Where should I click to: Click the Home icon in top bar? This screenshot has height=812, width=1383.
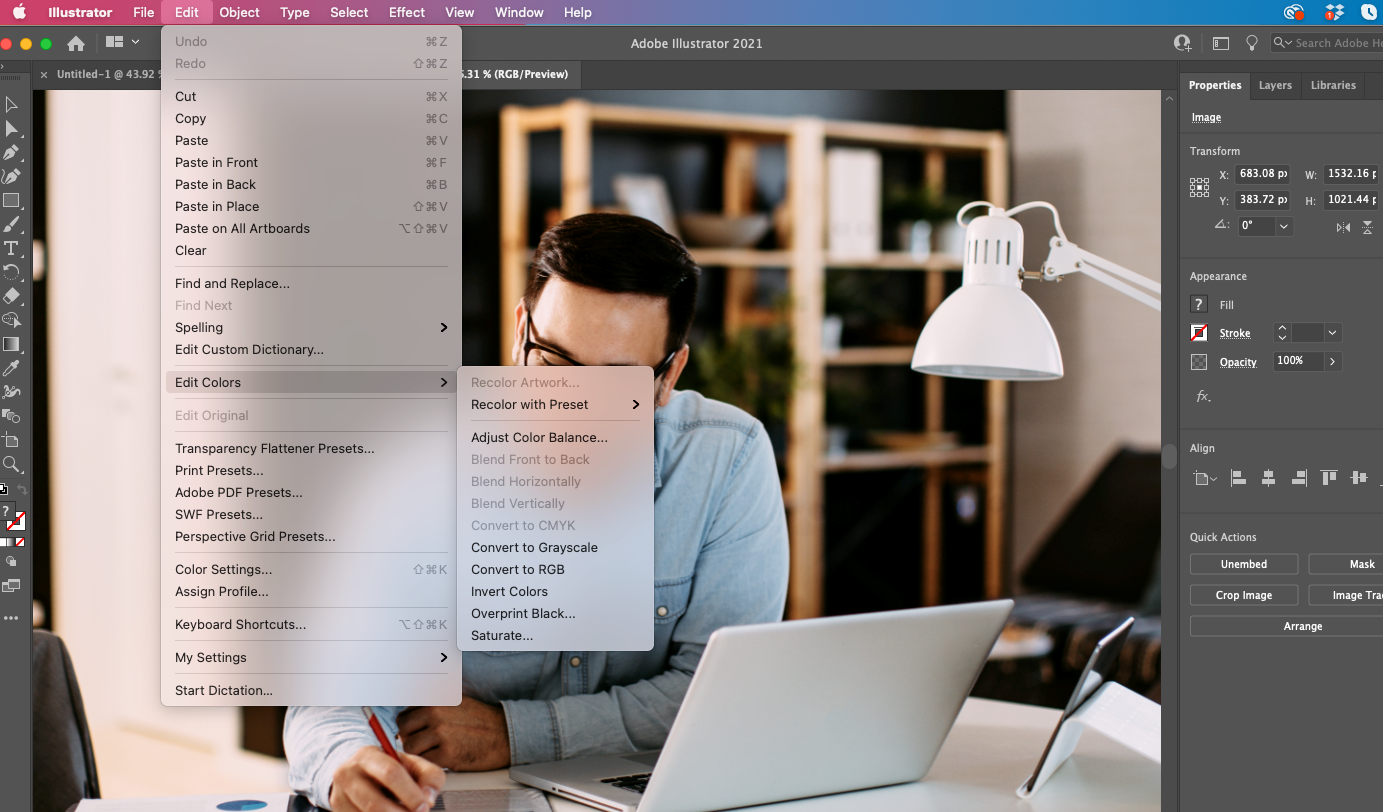[76, 43]
